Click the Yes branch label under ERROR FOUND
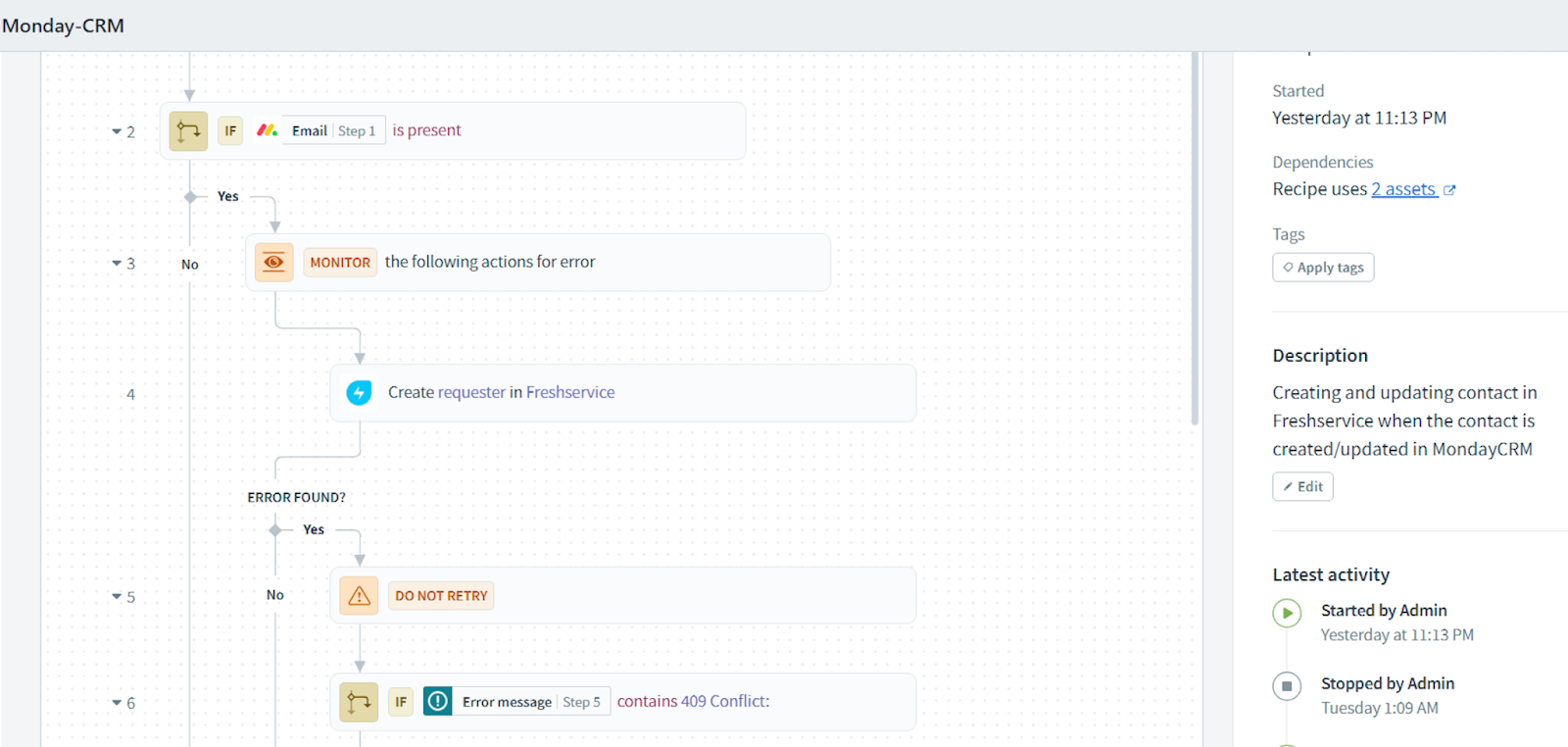 (314, 529)
